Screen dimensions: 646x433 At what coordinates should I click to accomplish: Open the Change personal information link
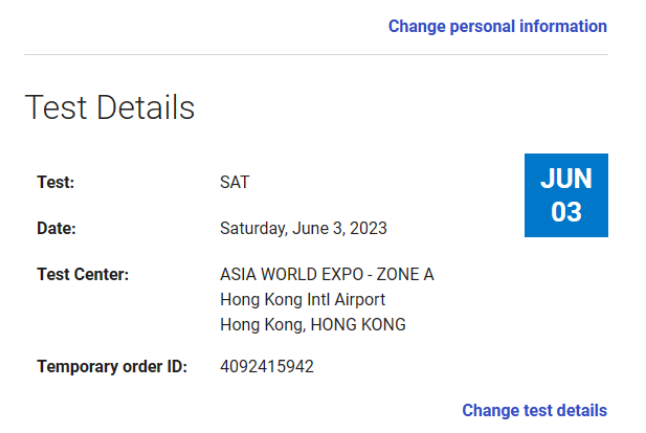click(497, 26)
